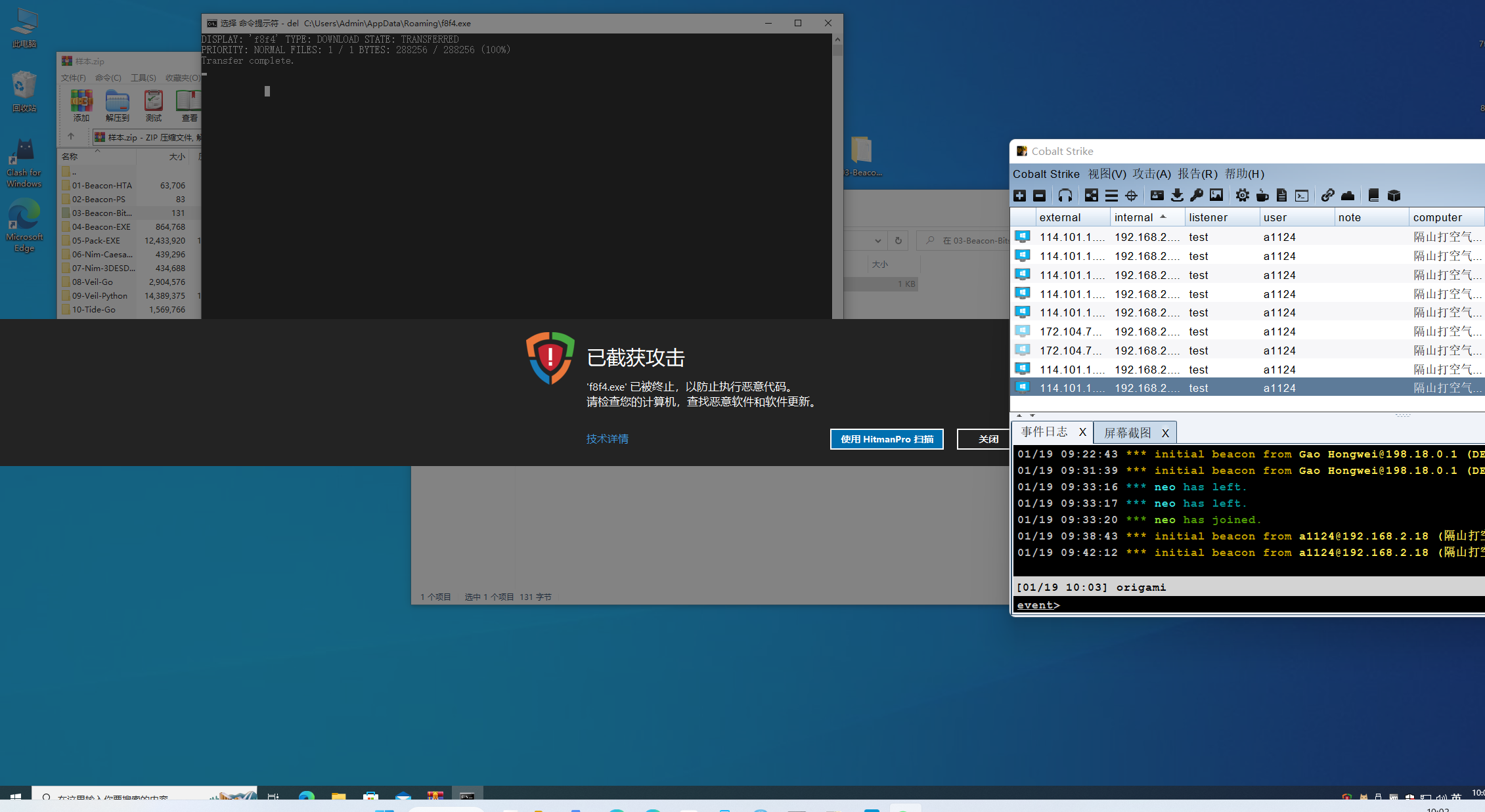Open the chain link Host File icon
The width and height of the screenshot is (1485, 812).
pyautogui.click(x=1327, y=196)
